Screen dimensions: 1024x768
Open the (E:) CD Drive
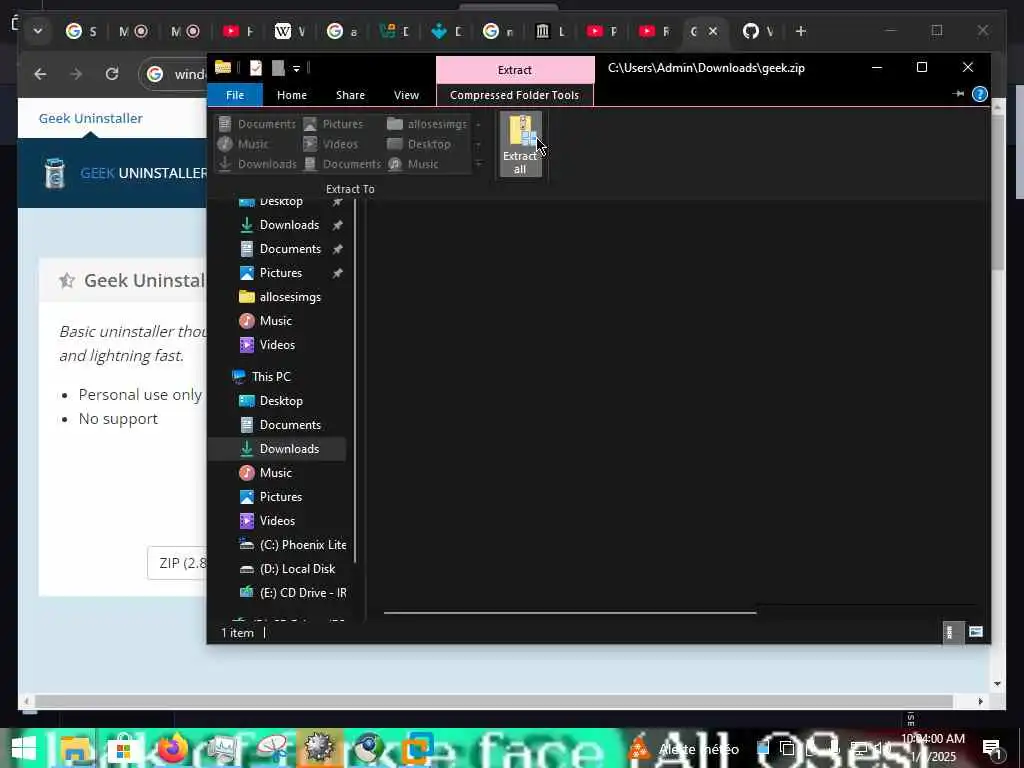tap(293, 593)
